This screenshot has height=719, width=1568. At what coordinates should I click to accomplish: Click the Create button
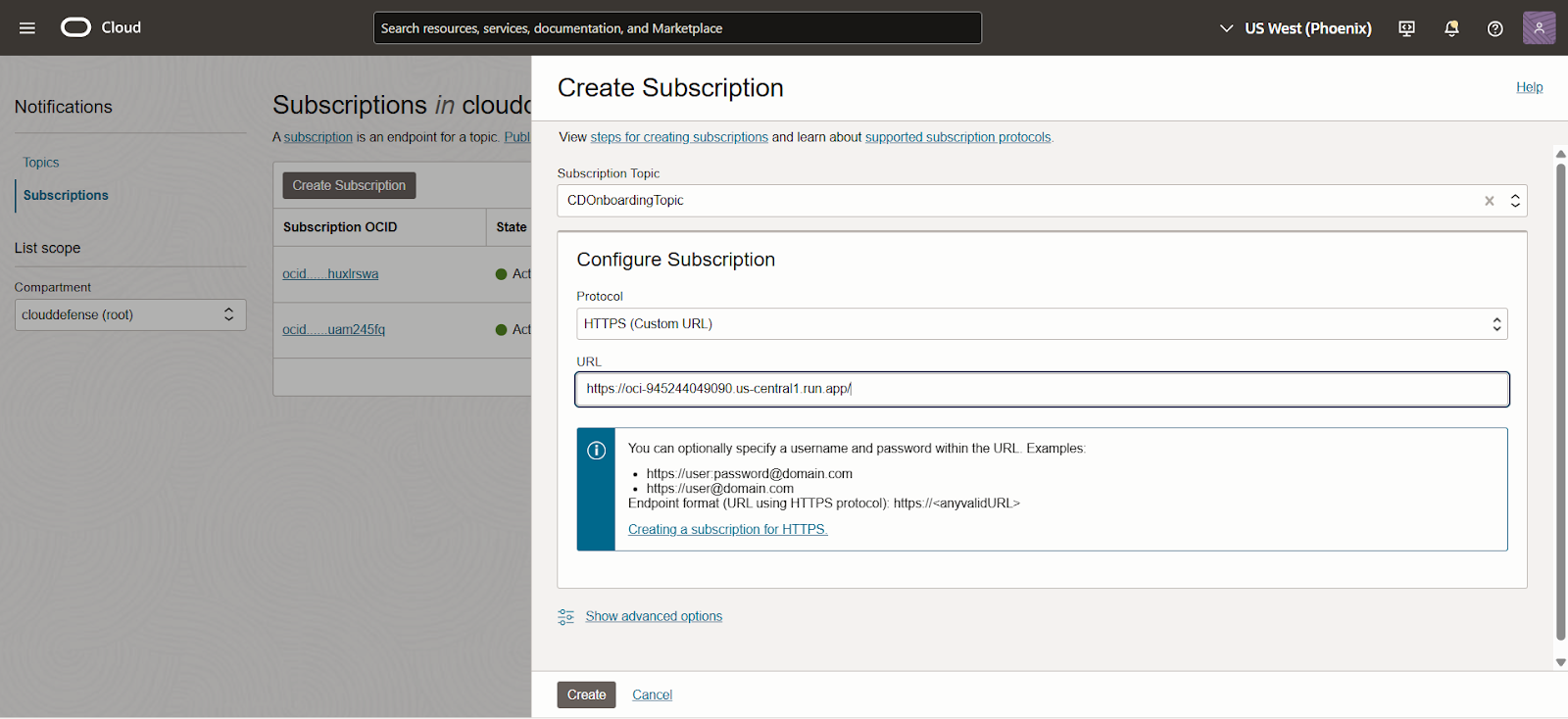pos(586,695)
